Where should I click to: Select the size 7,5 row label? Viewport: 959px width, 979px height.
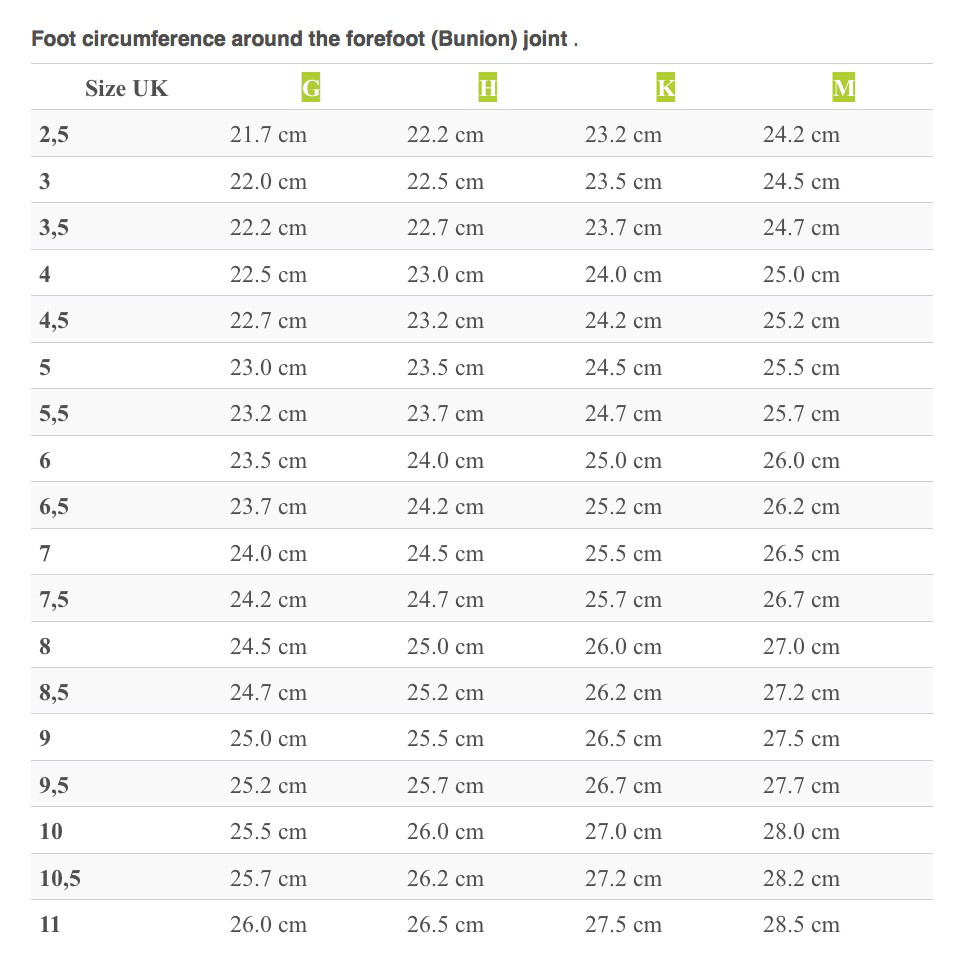(x=54, y=600)
